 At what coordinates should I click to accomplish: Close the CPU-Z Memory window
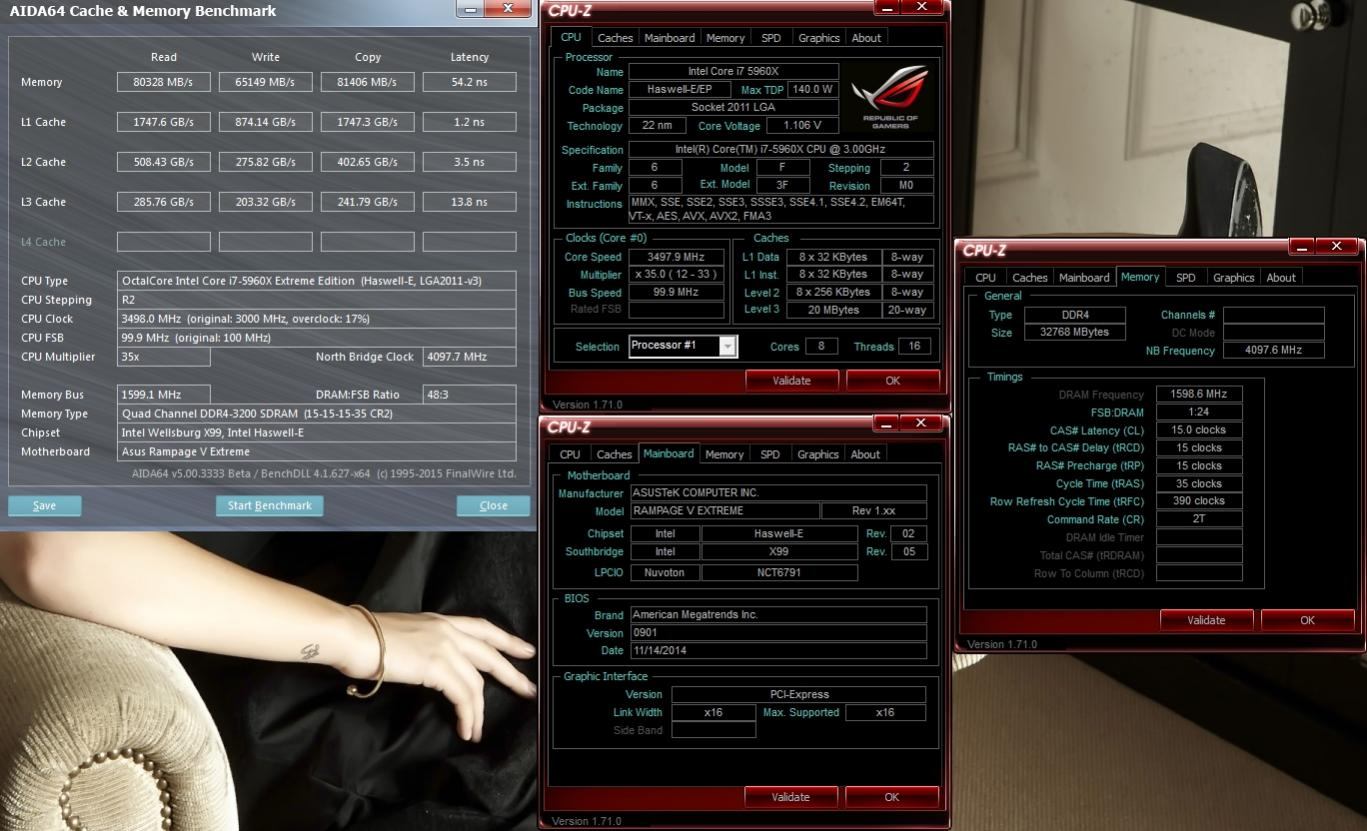click(1336, 246)
